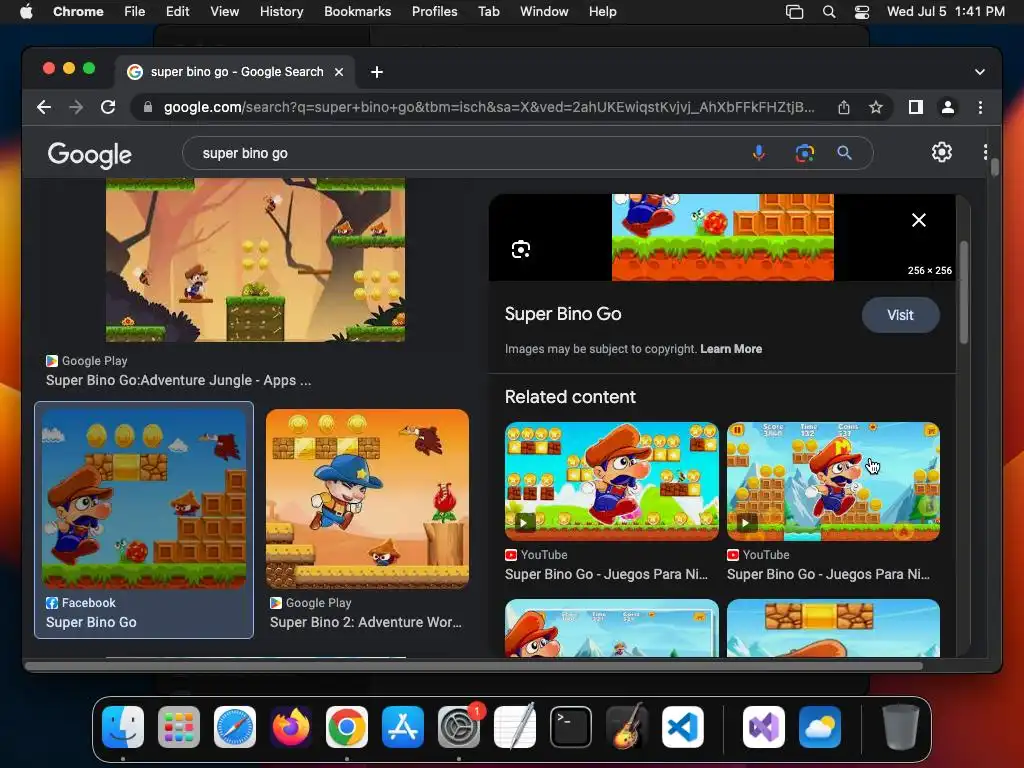
Task: Open the History menu
Action: coord(281,12)
